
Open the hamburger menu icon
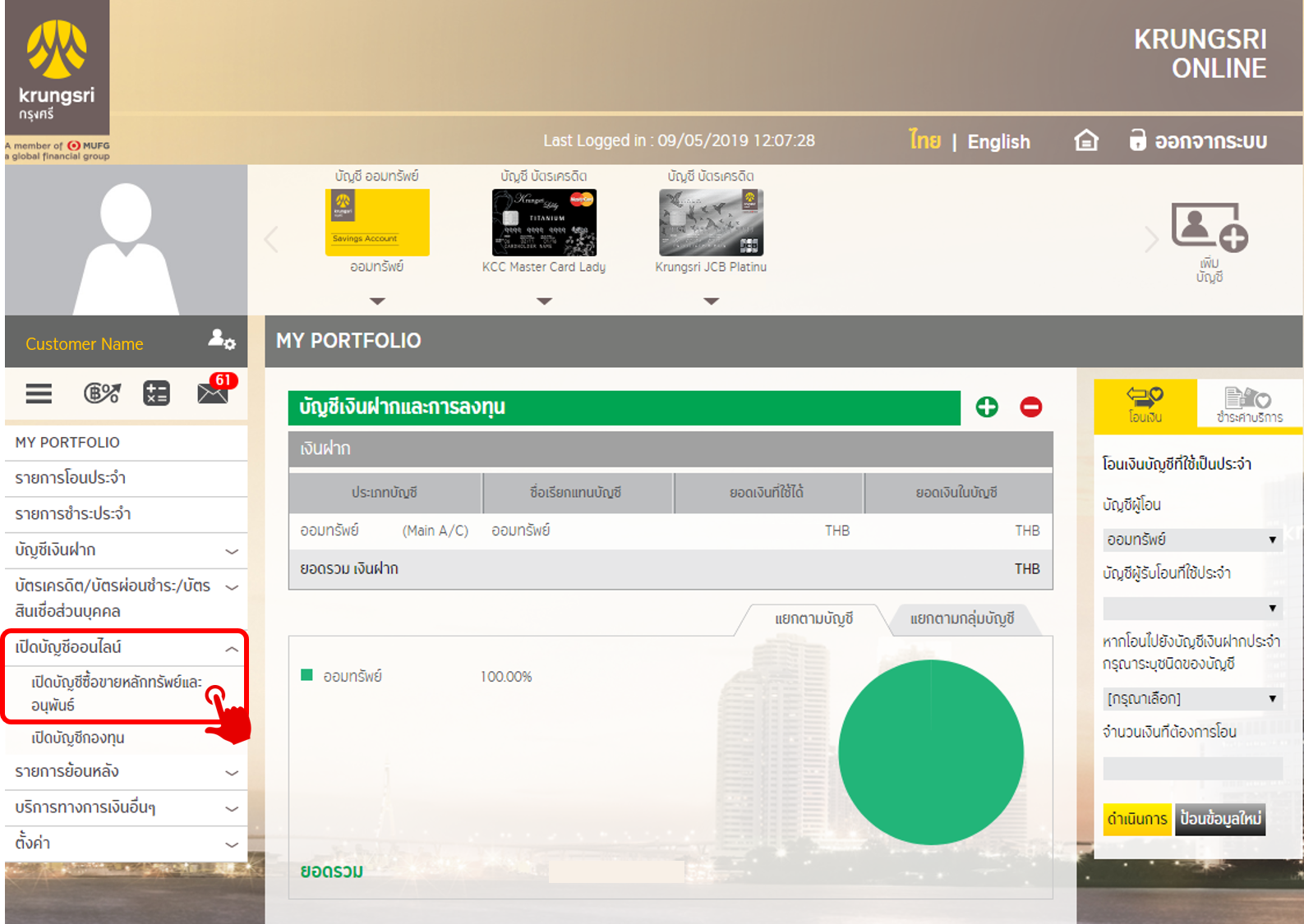pyautogui.click(x=39, y=393)
